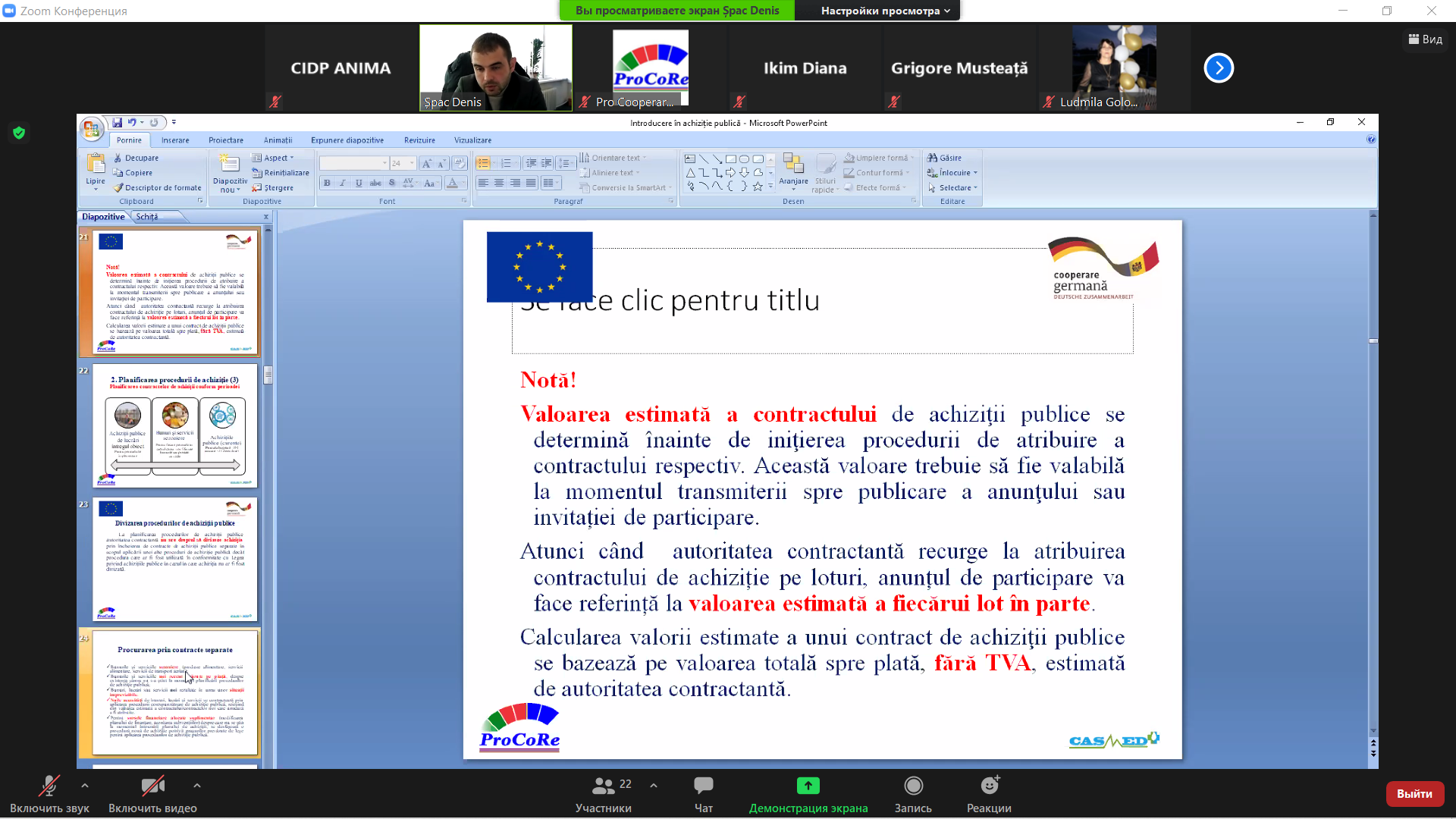This screenshot has height=819, width=1456.
Task: Open the Inserare ribbon tab
Action: pyautogui.click(x=175, y=140)
